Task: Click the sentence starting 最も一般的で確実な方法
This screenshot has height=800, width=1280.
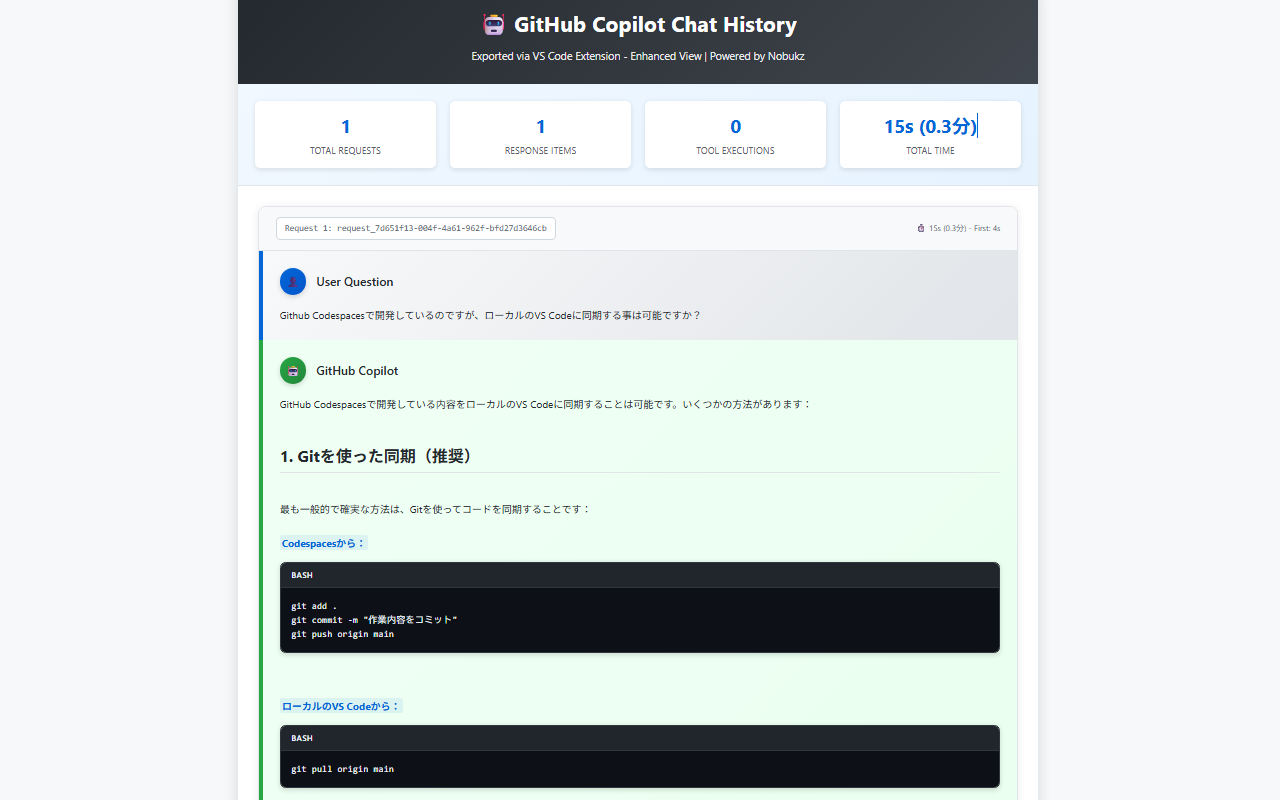Action: pos(435,509)
